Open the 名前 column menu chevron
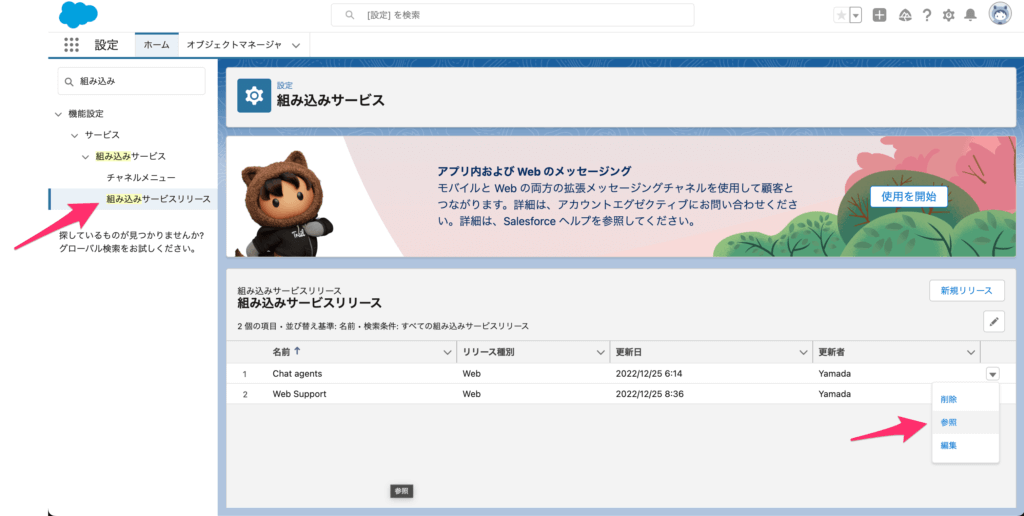Screen dimensions: 1024x516 pos(447,352)
